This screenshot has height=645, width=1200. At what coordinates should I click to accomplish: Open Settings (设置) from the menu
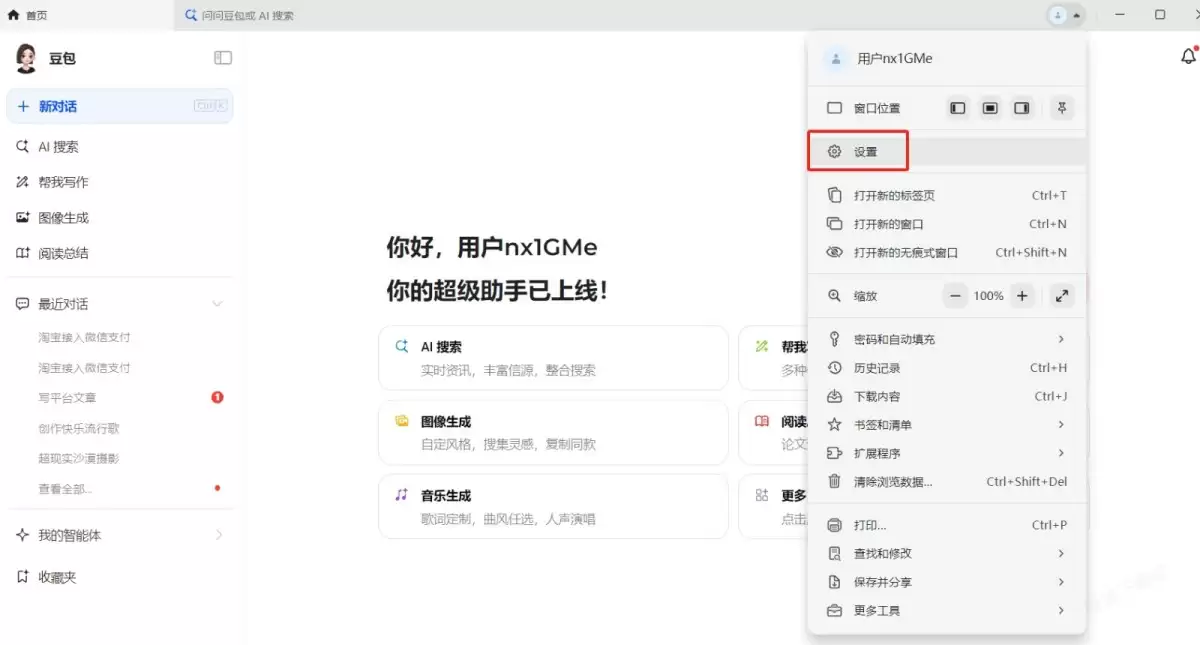(x=946, y=152)
